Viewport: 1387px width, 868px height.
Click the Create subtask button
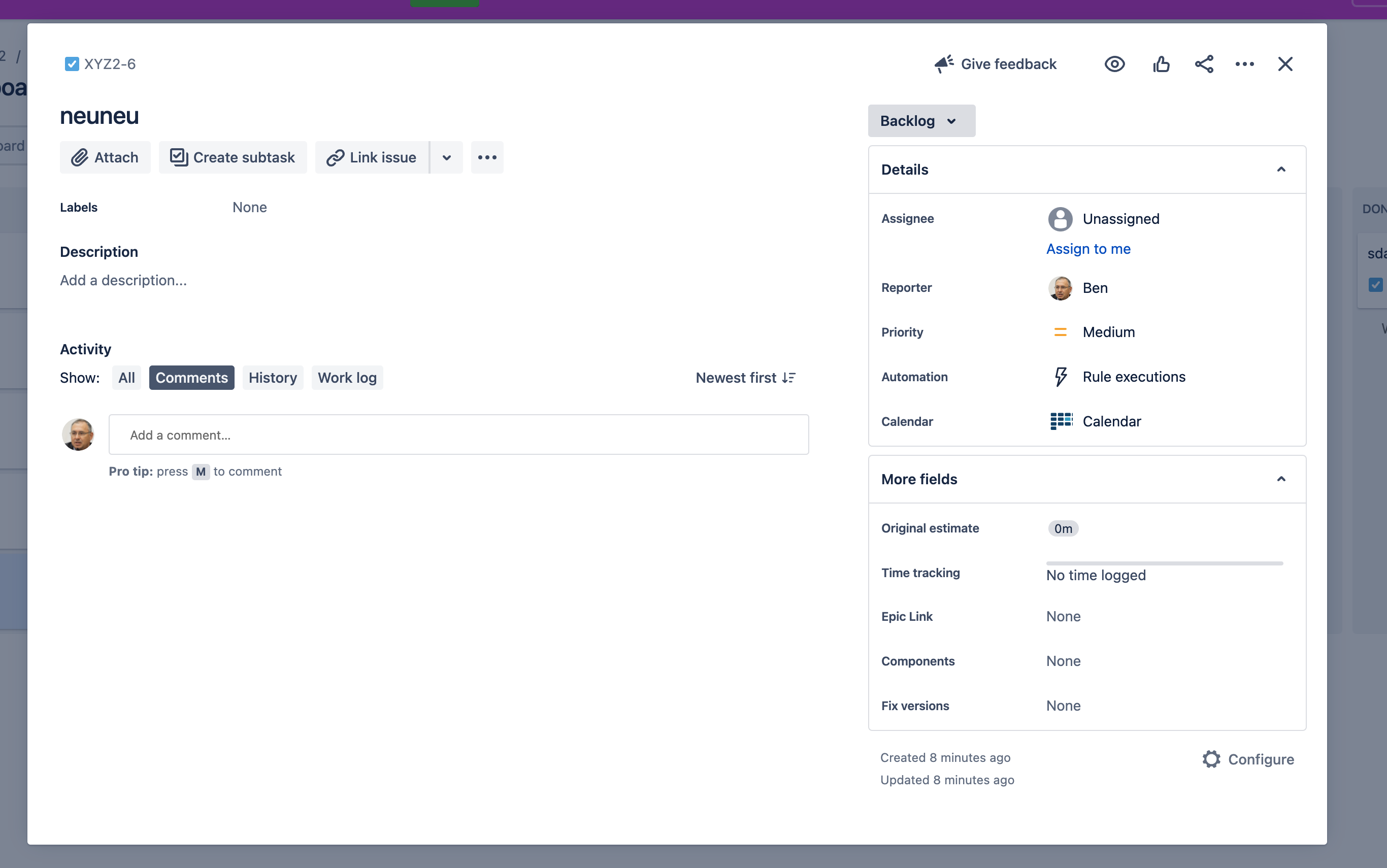point(233,157)
